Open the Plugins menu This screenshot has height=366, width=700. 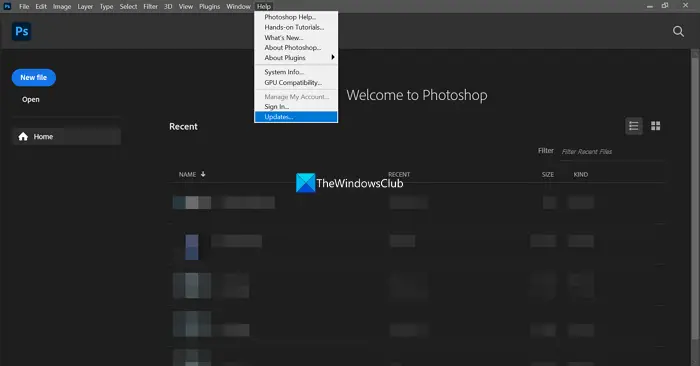(209, 6)
